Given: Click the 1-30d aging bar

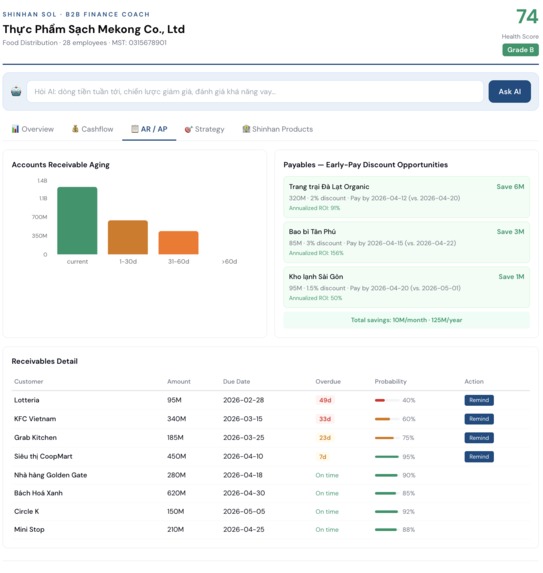Looking at the screenshot, I should click(128, 237).
